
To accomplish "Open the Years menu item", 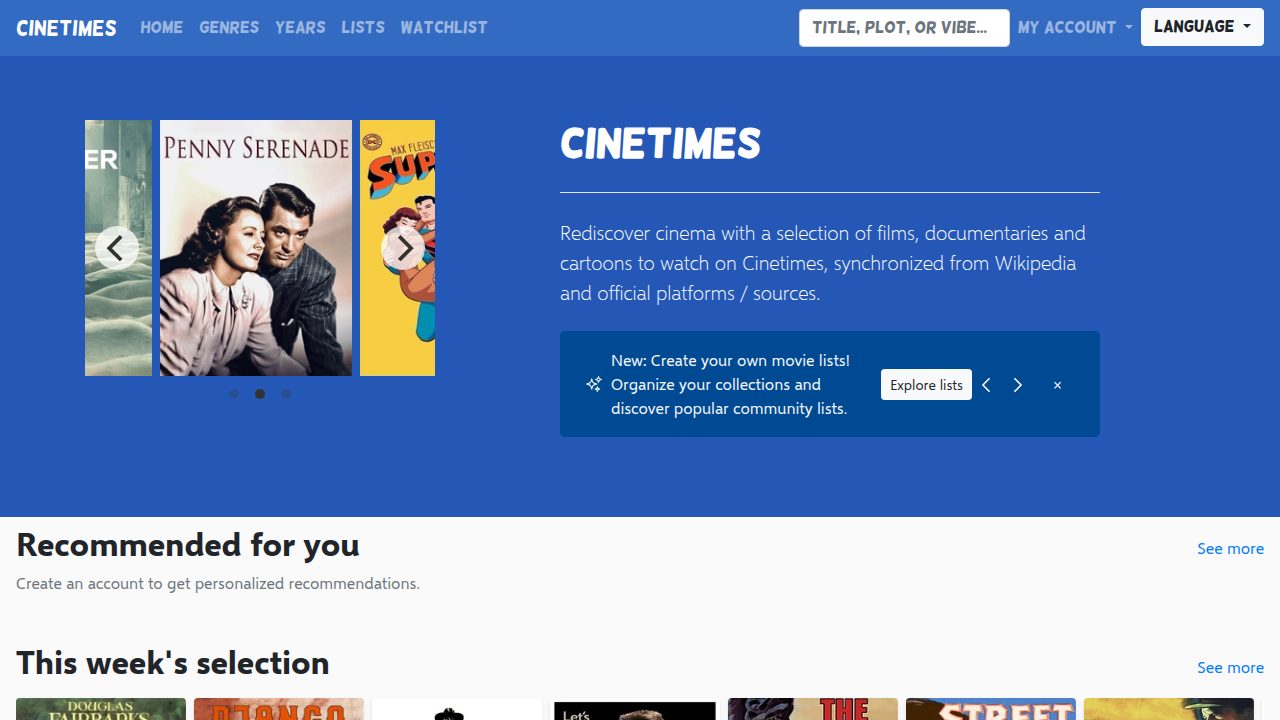I will point(300,27).
